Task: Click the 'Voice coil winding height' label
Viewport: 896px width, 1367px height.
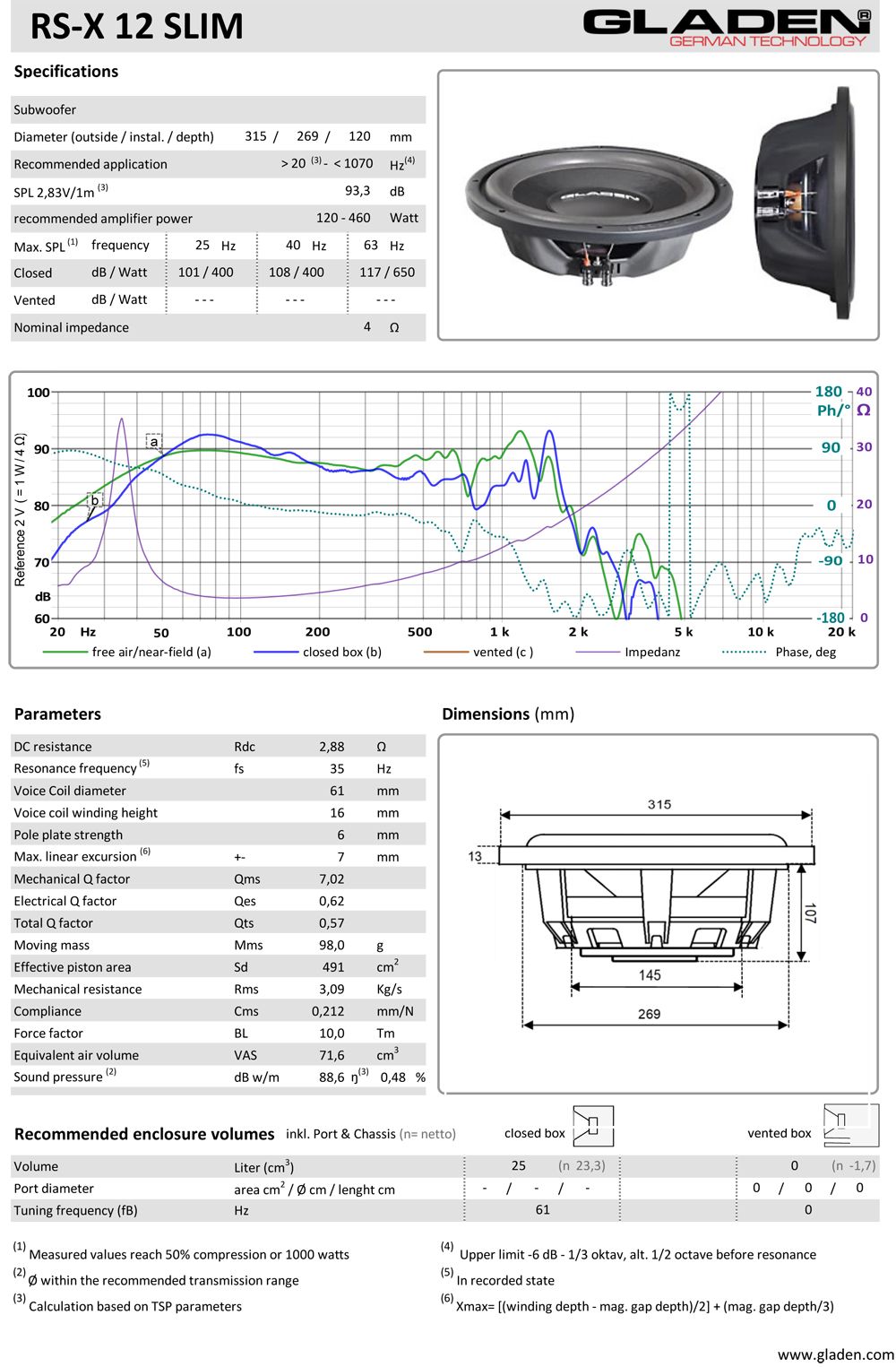Action: (x=86, y=813)
